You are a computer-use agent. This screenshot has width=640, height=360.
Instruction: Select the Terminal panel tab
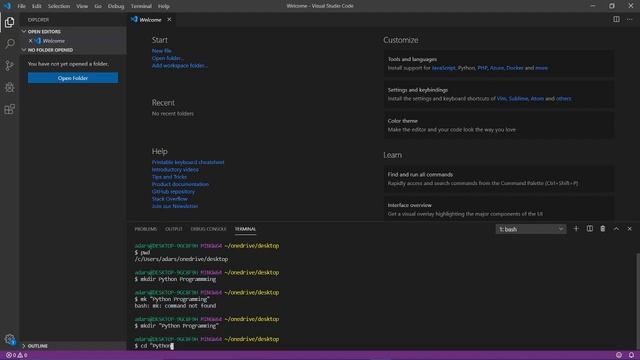click(x=245, y=229)
